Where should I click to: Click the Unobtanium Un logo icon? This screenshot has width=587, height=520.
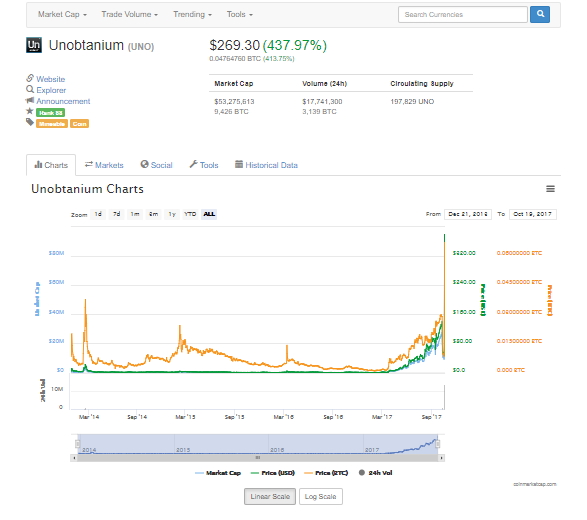(34, 45)
